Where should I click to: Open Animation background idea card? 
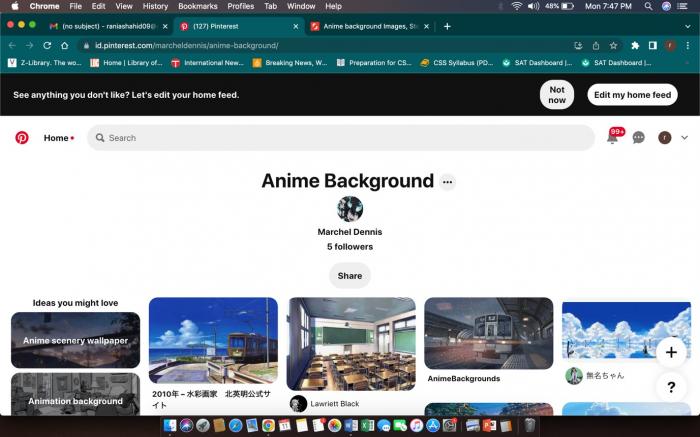(75, 395)
